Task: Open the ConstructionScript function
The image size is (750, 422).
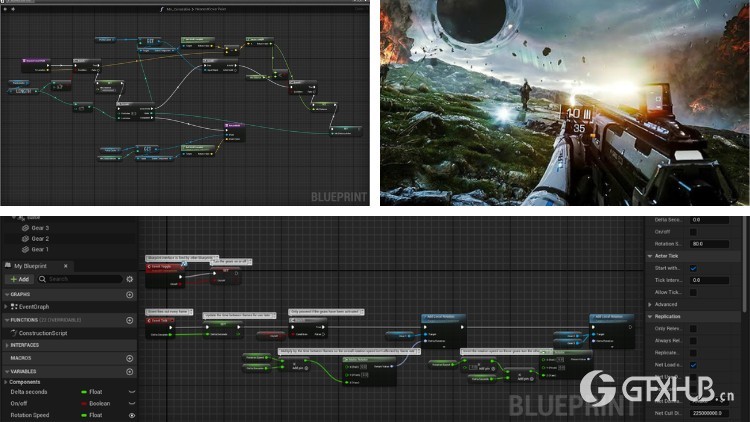Action: point(43,333)
